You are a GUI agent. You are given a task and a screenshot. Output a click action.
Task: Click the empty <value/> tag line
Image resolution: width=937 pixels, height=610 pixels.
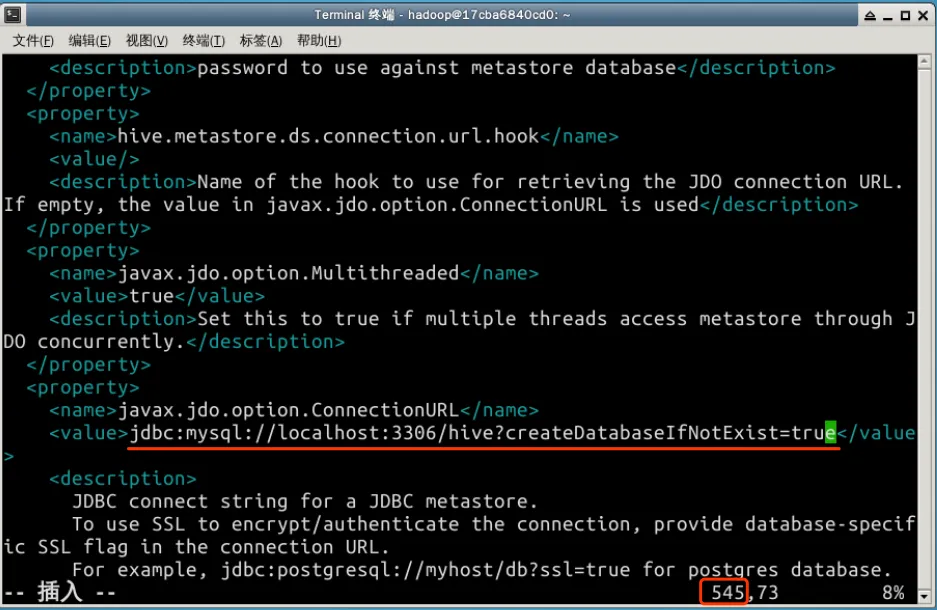click(94, 160)
